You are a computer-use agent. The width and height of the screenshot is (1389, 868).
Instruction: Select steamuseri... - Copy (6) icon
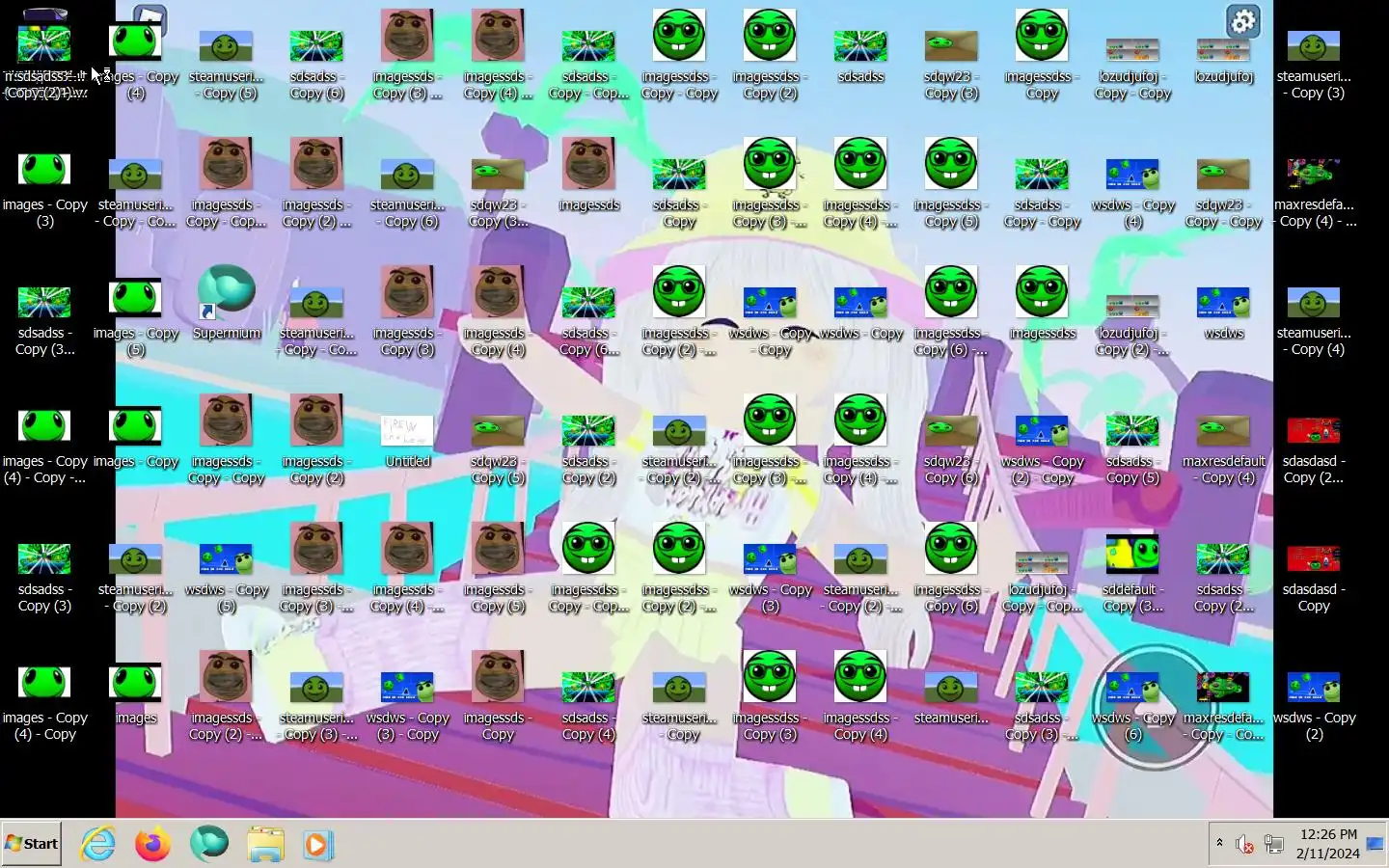coord(408,193)
